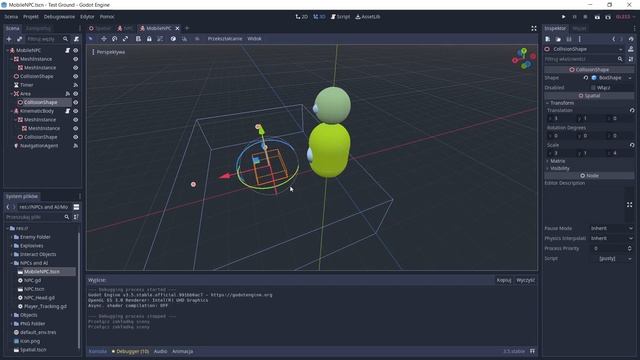The image size is (640, 360).
Task: Create a new resource in the Inspector
Action: [x=548, y=39]
